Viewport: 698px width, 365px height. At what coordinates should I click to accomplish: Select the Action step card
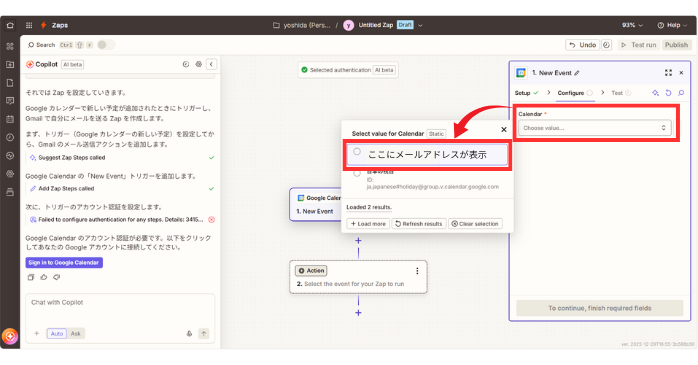(358, 277)
